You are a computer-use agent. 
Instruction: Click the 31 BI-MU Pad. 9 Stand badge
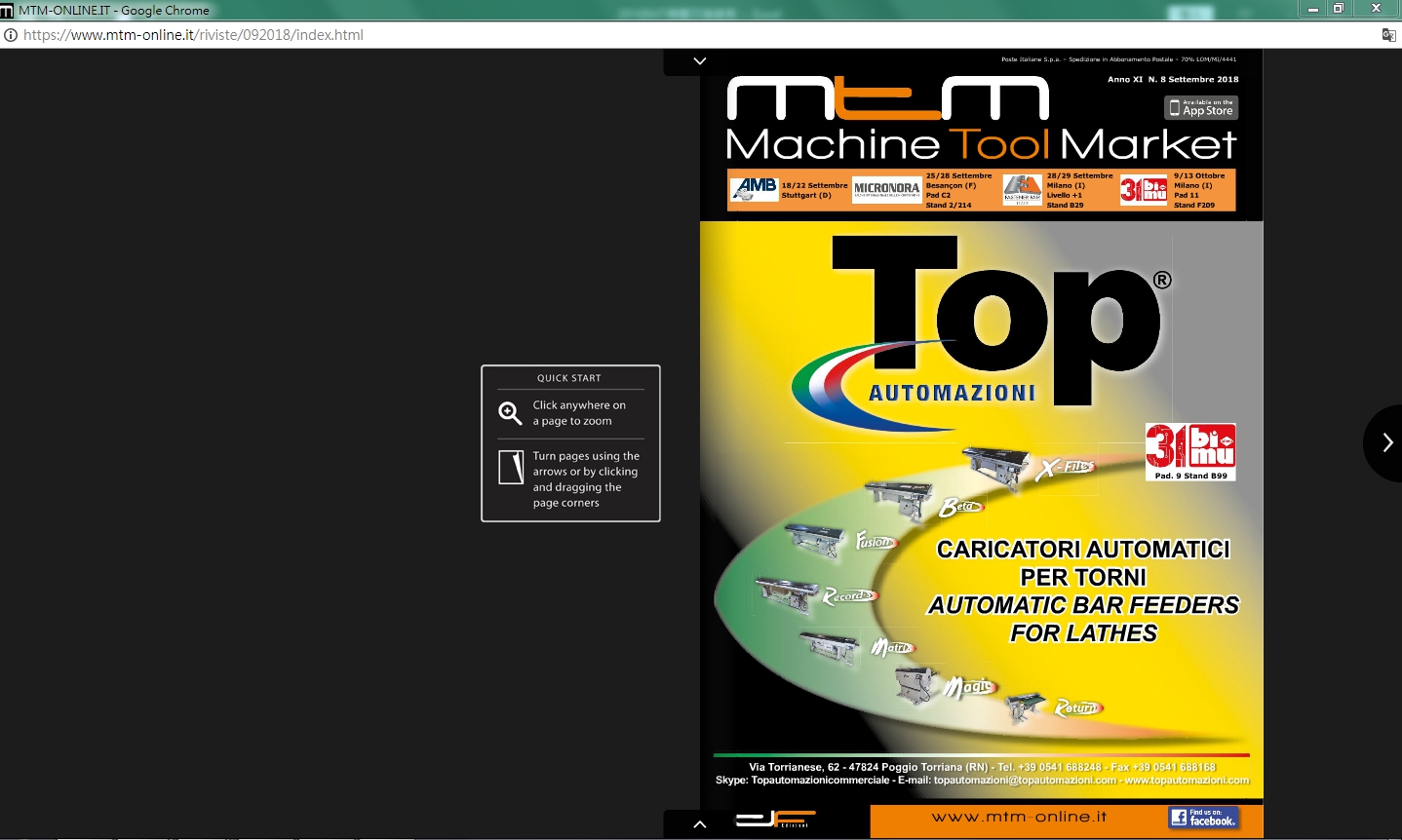(1190, 452)
